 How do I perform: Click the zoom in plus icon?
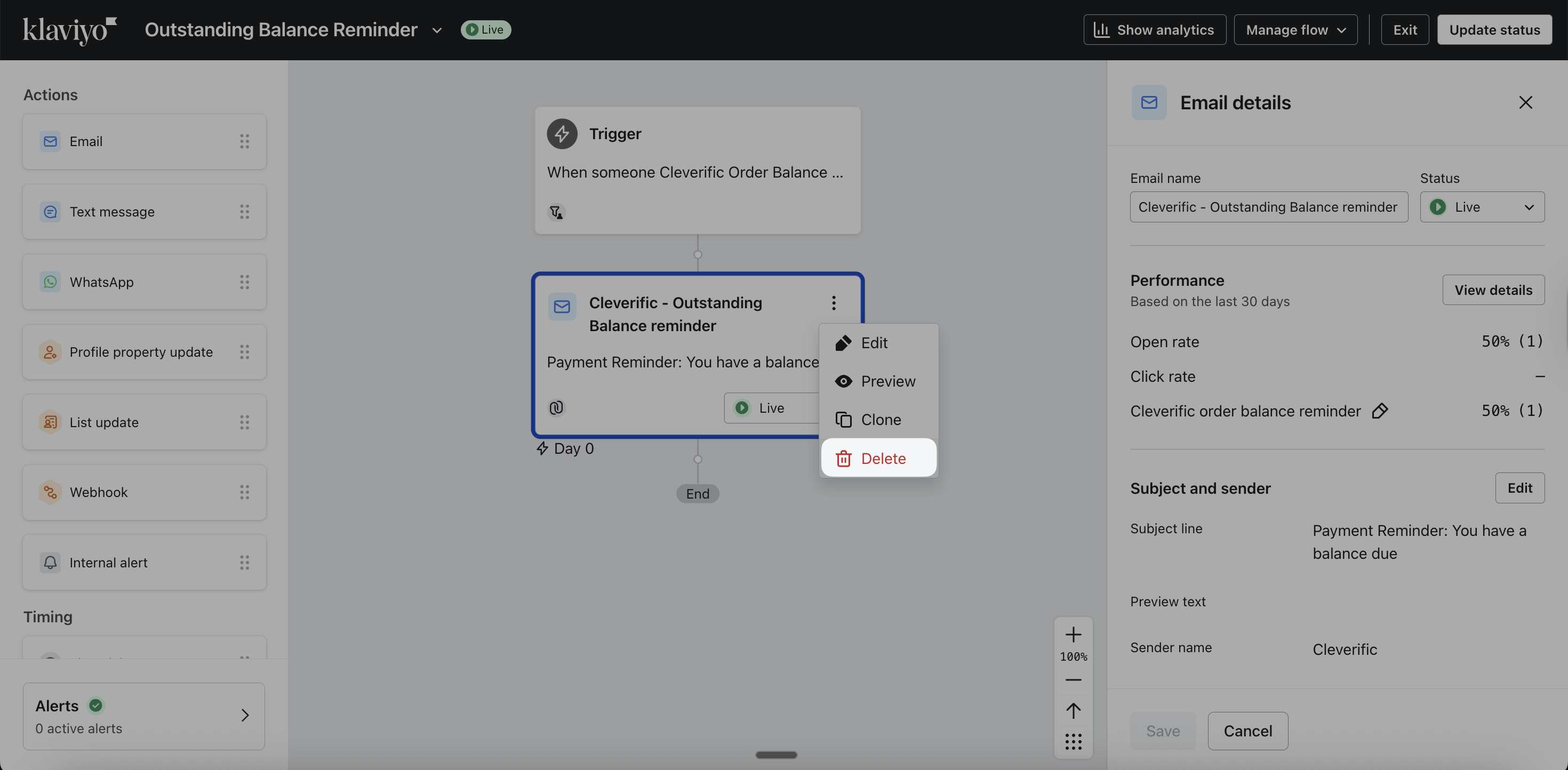point(1073,635)
